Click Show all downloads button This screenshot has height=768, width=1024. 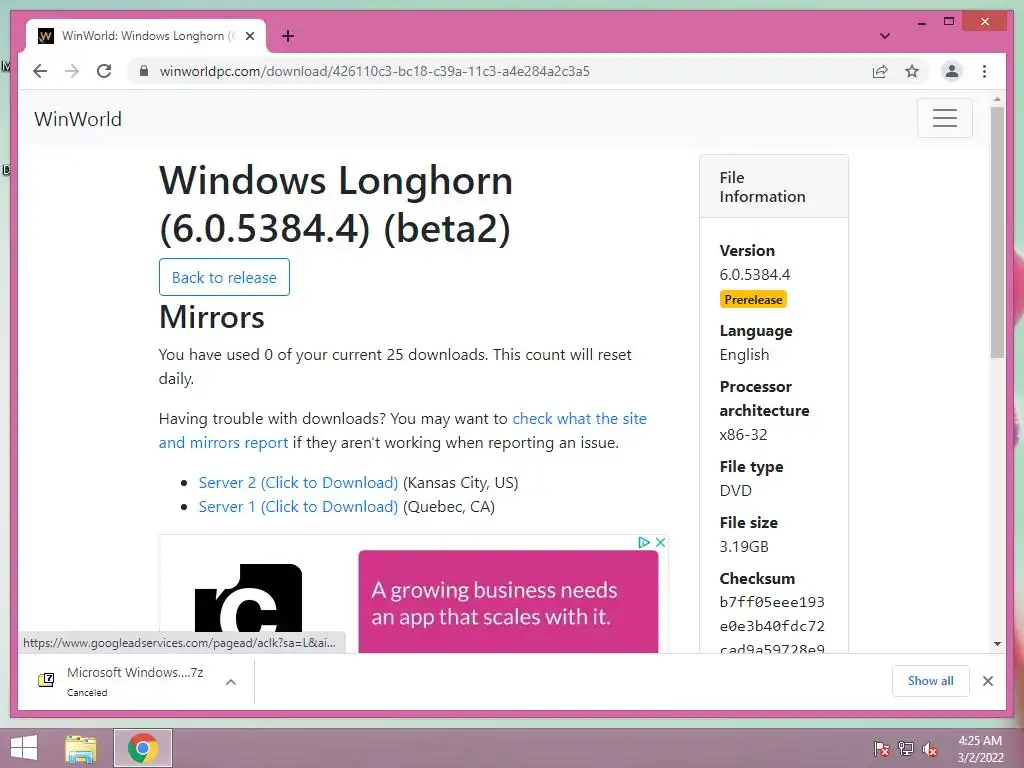(x=930, y=681)
